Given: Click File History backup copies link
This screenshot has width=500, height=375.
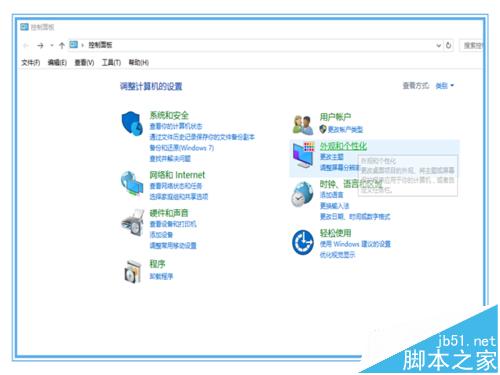Looking at the screenshot, I should (202, 137).
